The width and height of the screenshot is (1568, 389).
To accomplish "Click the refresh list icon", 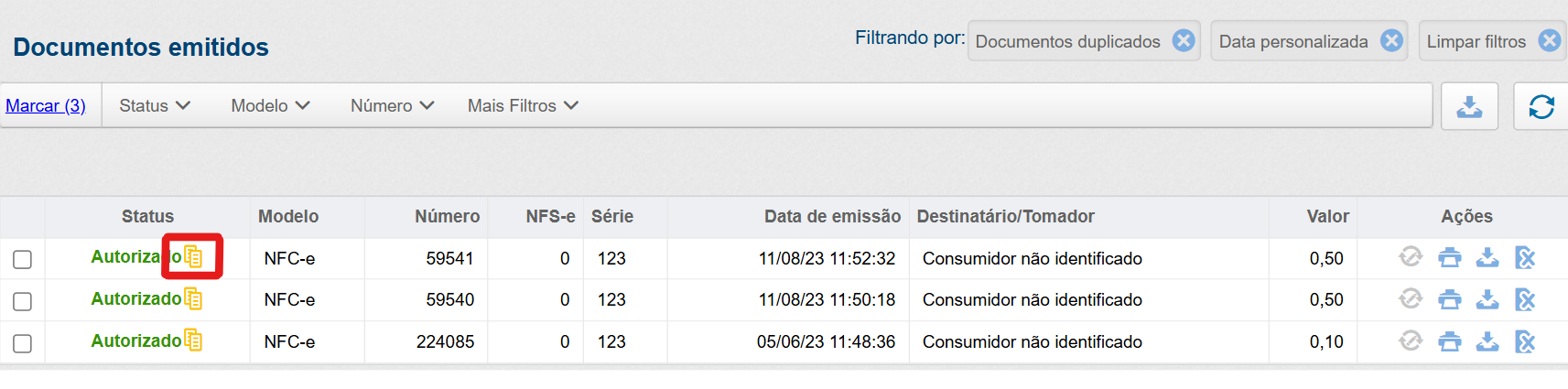I will coord(1541,106).
